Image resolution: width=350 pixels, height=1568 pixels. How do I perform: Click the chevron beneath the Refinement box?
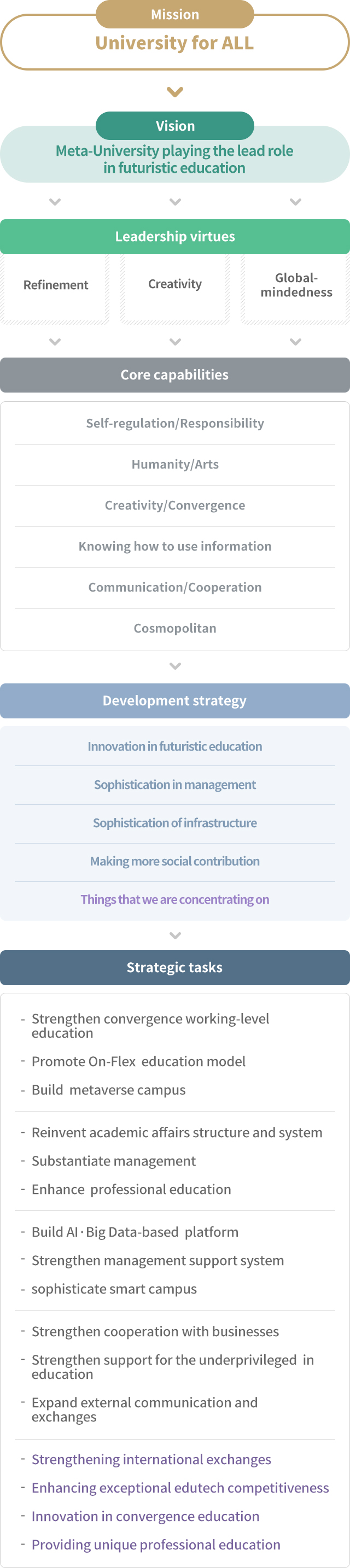[x=55, y=342]
